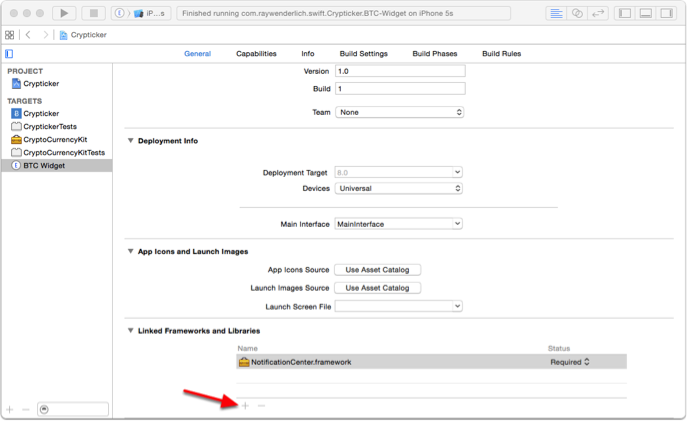687x421 pixels.
Task: Select the NotificationCenter.framework row
Action: coord(432,362)
